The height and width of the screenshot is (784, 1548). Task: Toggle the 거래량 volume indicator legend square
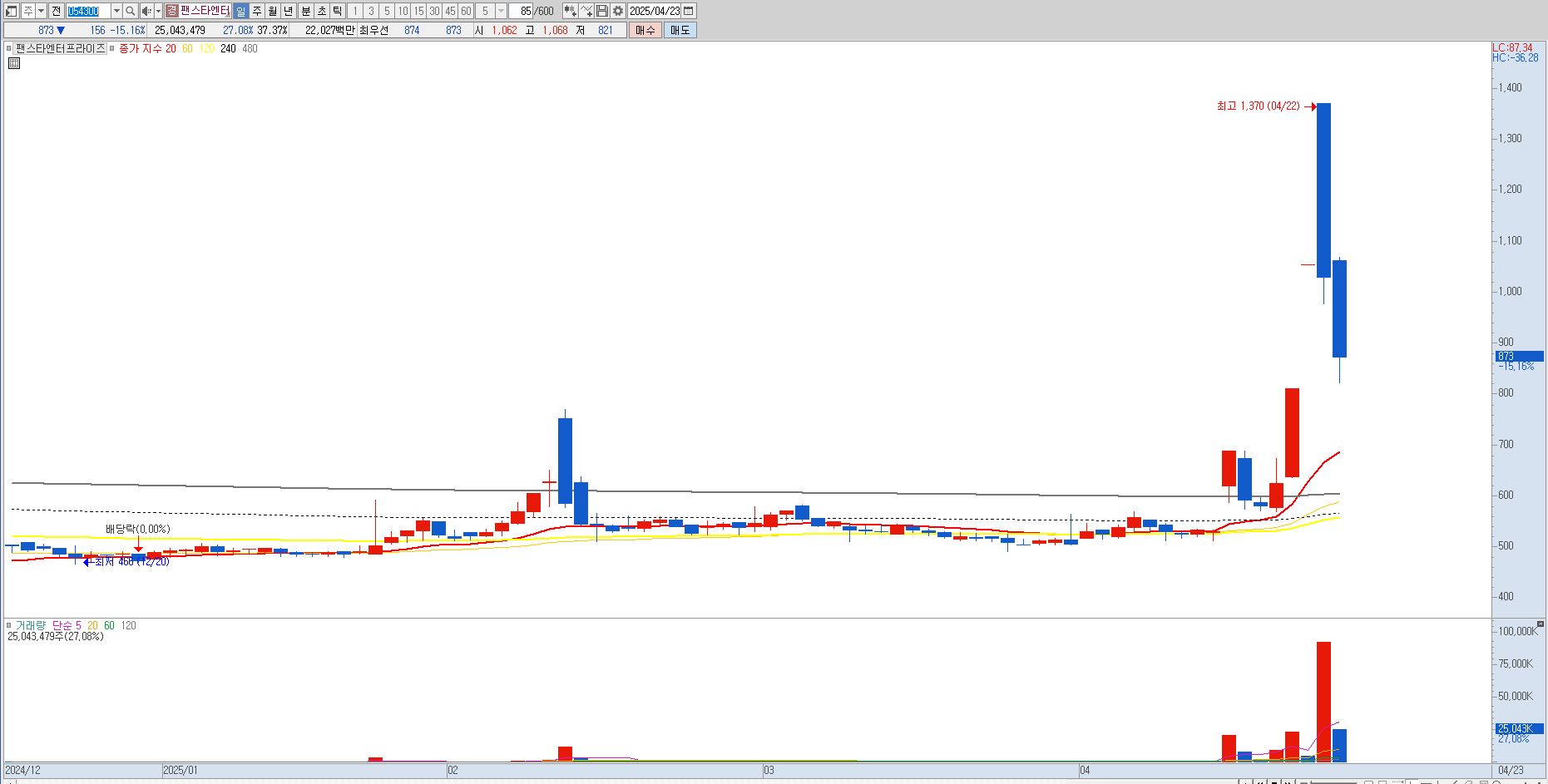9,625
